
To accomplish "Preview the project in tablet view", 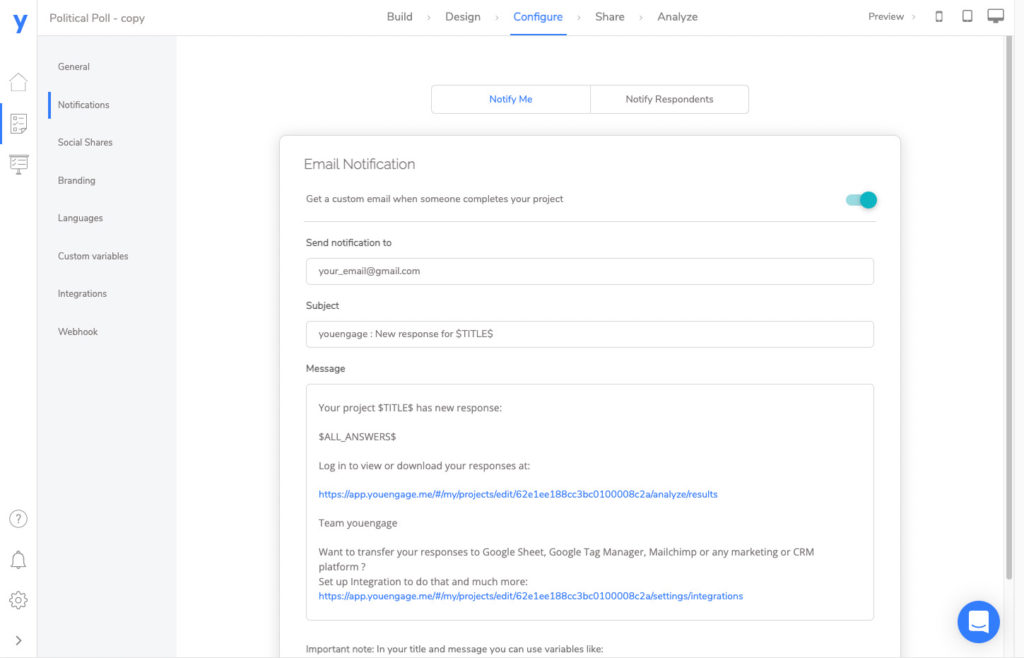I will (965, 16).
